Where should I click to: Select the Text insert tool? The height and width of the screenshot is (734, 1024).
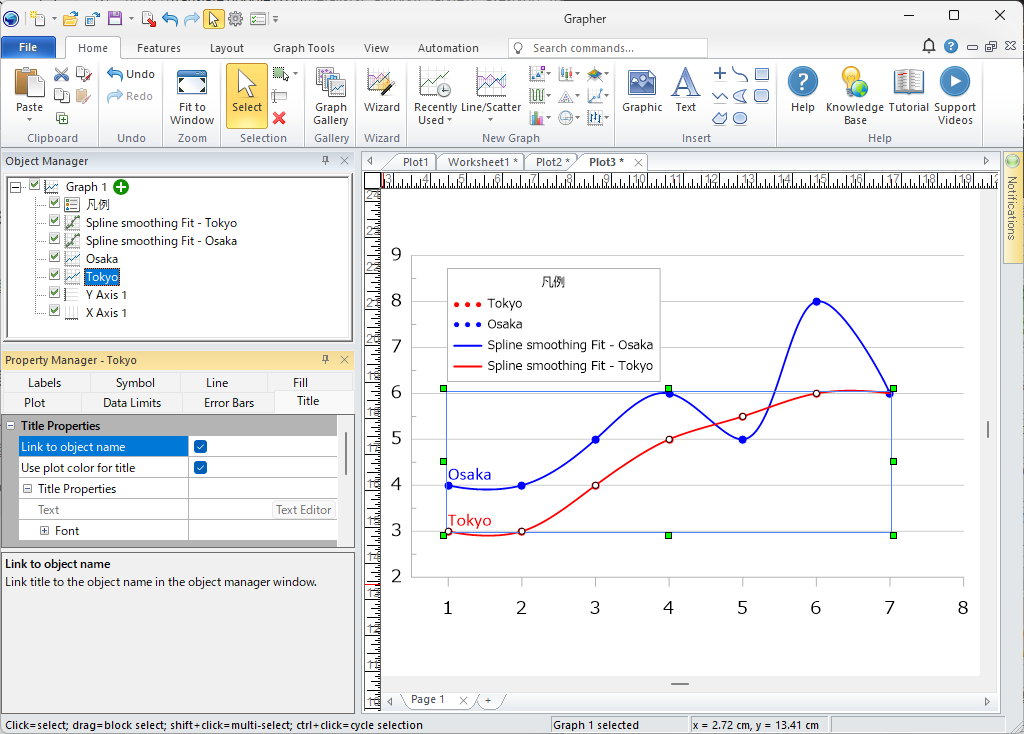[x=685, y=92]
